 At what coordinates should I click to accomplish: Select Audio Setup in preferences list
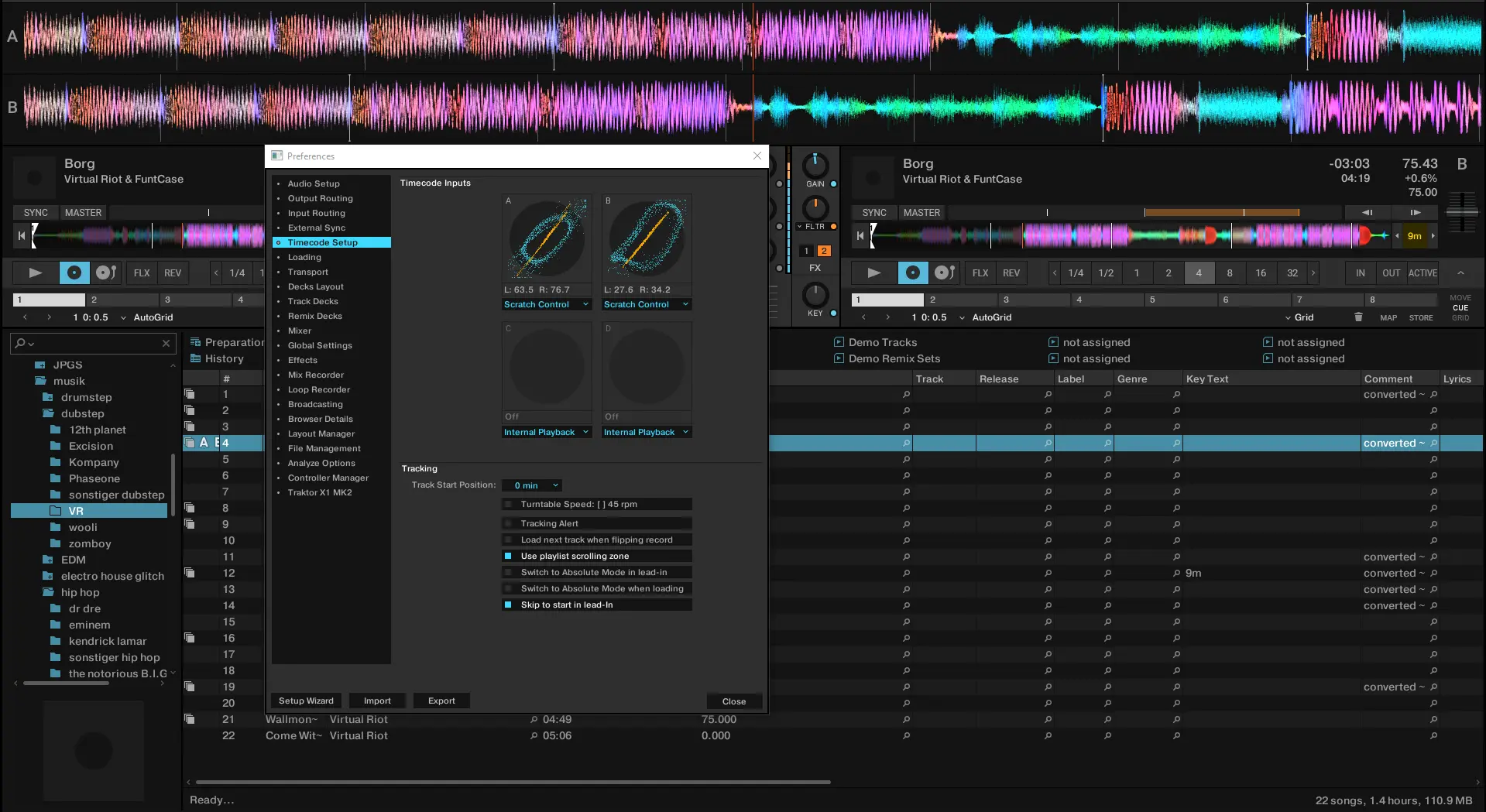point(314,184)
